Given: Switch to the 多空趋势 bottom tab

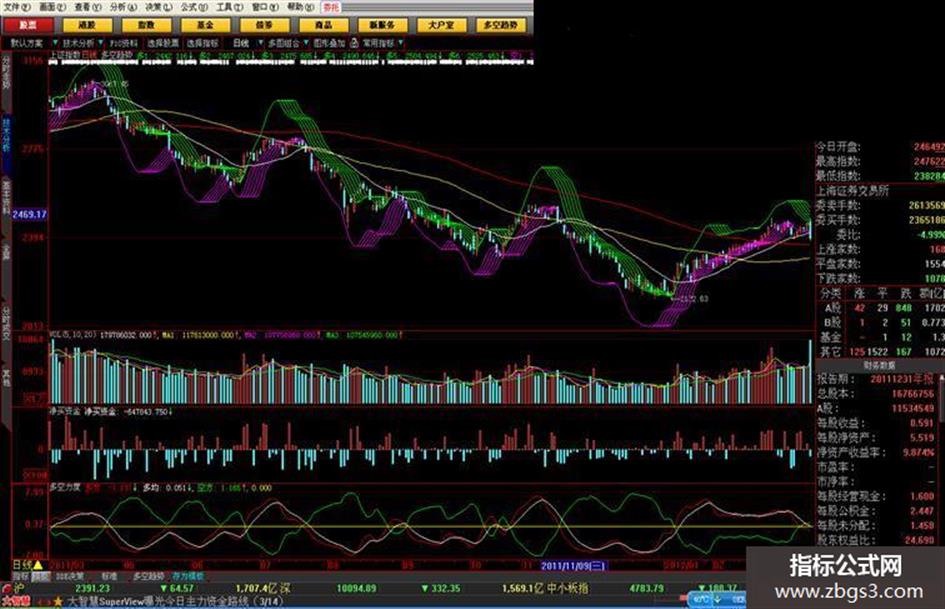Looking at the screenshot, I should [148, 576].
